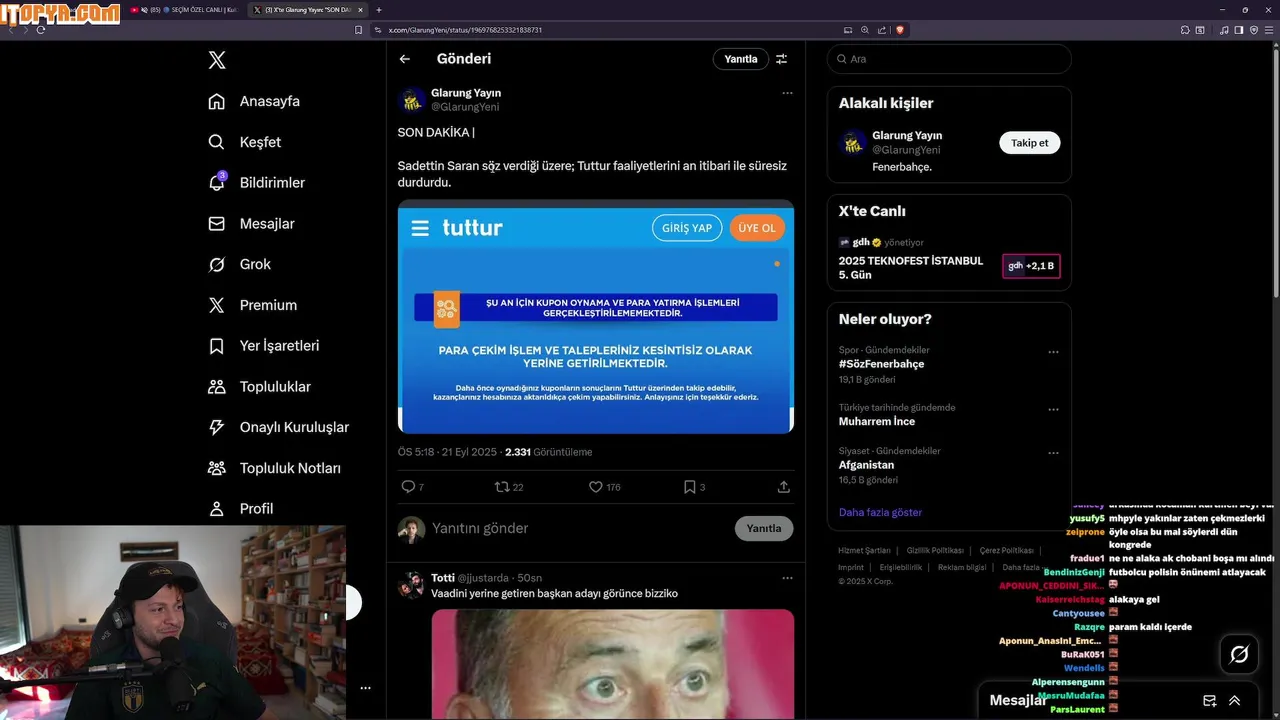Open more options on Totti reply
Viewport: 1280px width, 720px height.
[787, 578]
